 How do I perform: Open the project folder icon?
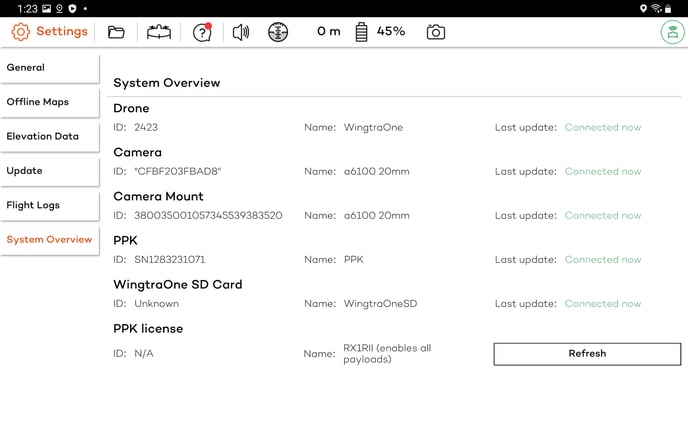click(116, 32)
